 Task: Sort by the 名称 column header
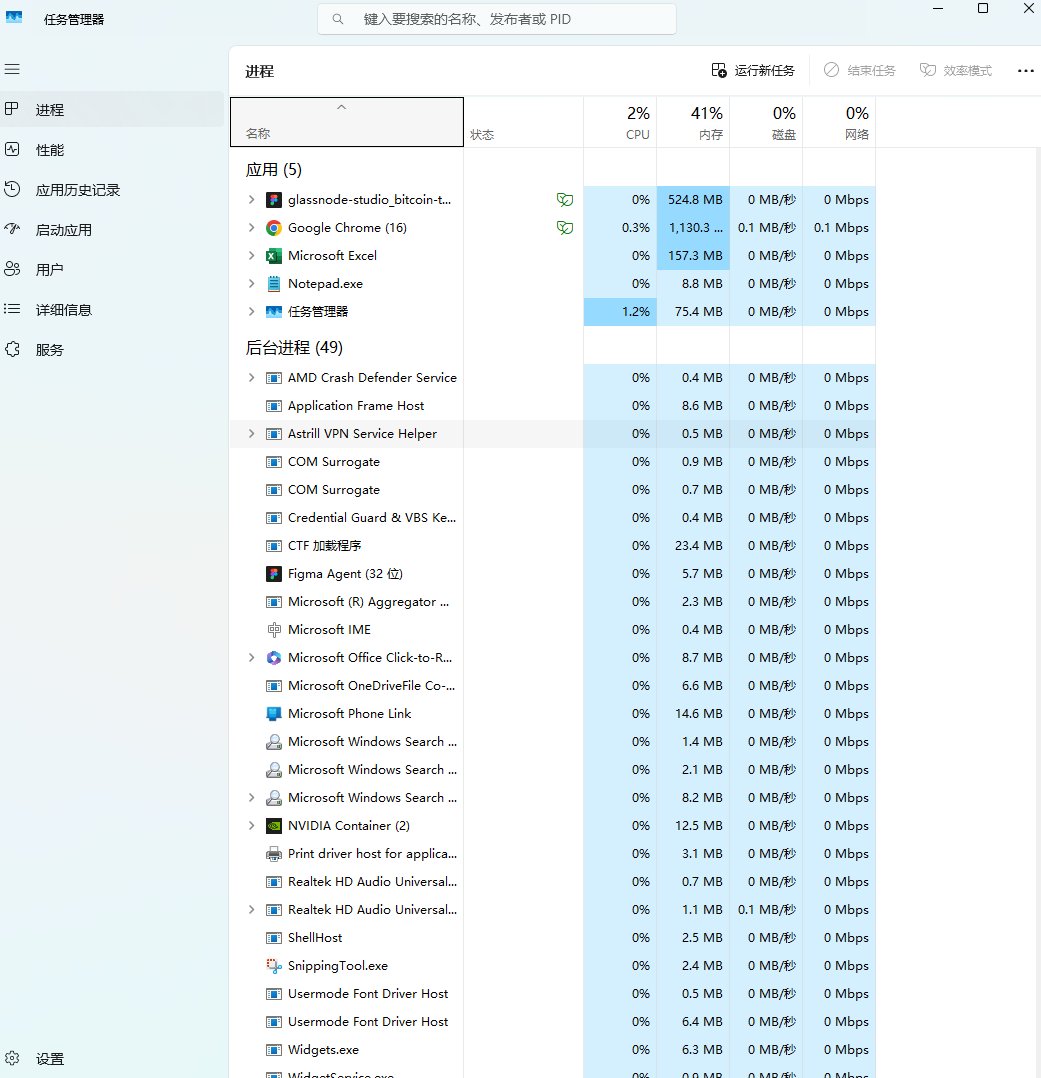[347, 122]
